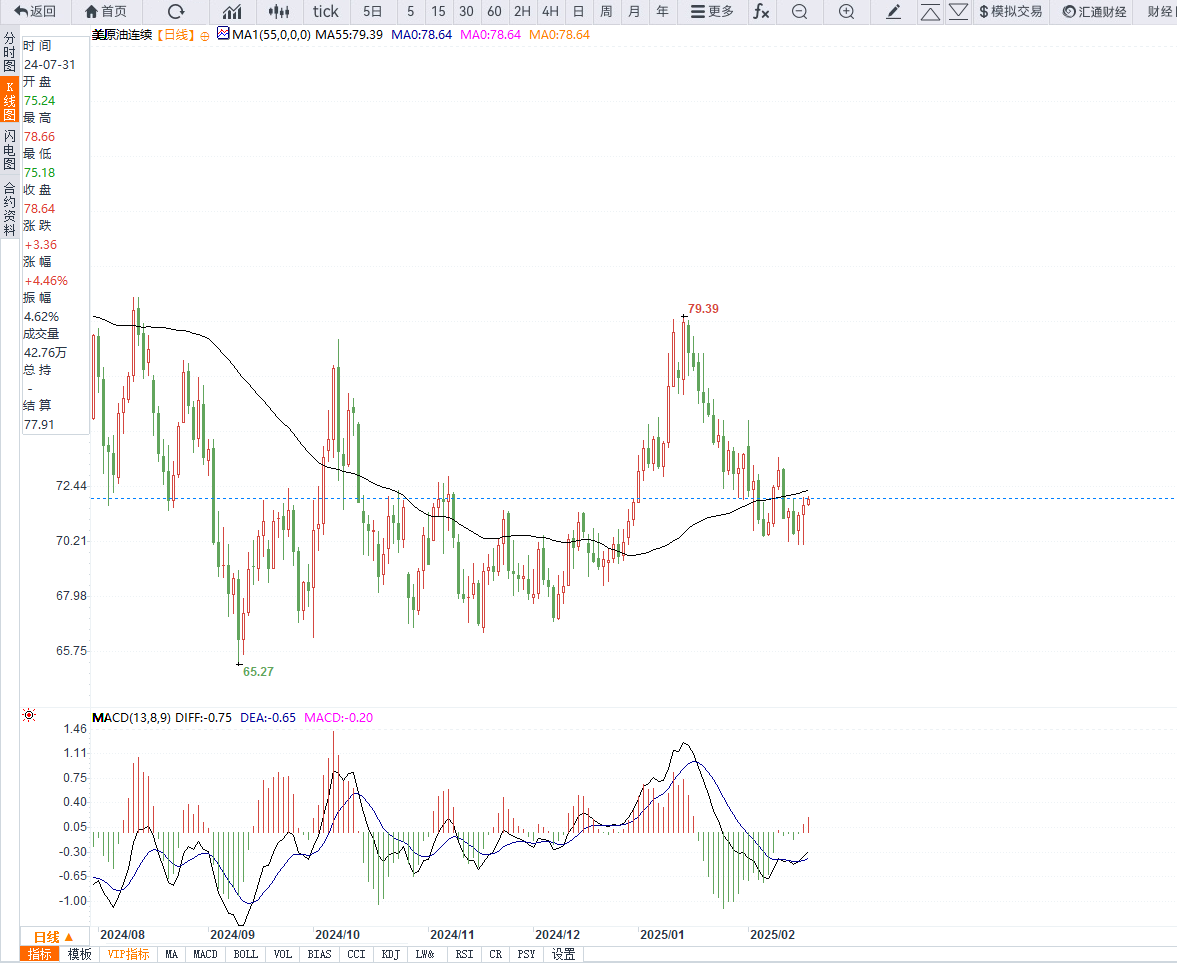The width and height of the screenshot is (1177, 963).
Task: Toggle the small icon before MA1 label
Action: pos(223,35)
